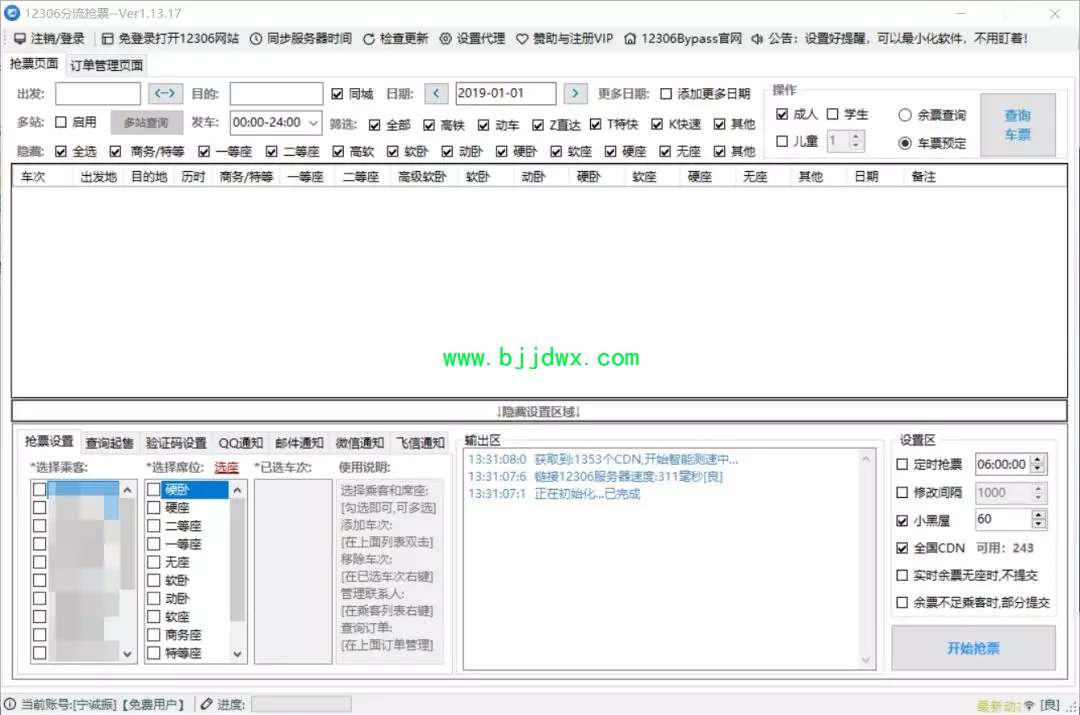Screen dimensions: 1080x715
Task: Open the 验证码设置 tab
Action: coord(176,443)
